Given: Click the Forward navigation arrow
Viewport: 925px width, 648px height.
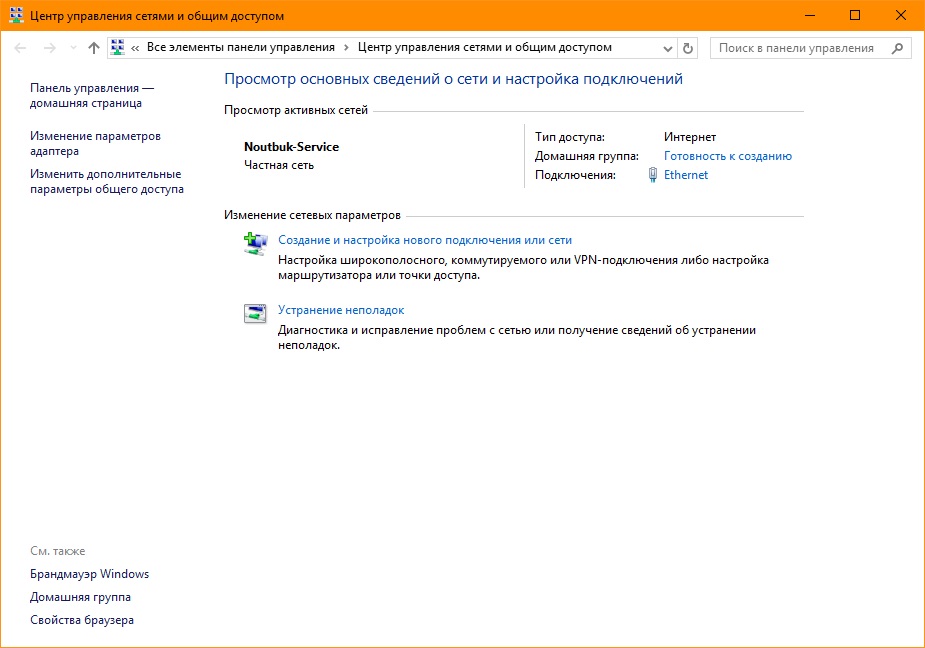Looking at the screenshot, I should click(49, 48).
